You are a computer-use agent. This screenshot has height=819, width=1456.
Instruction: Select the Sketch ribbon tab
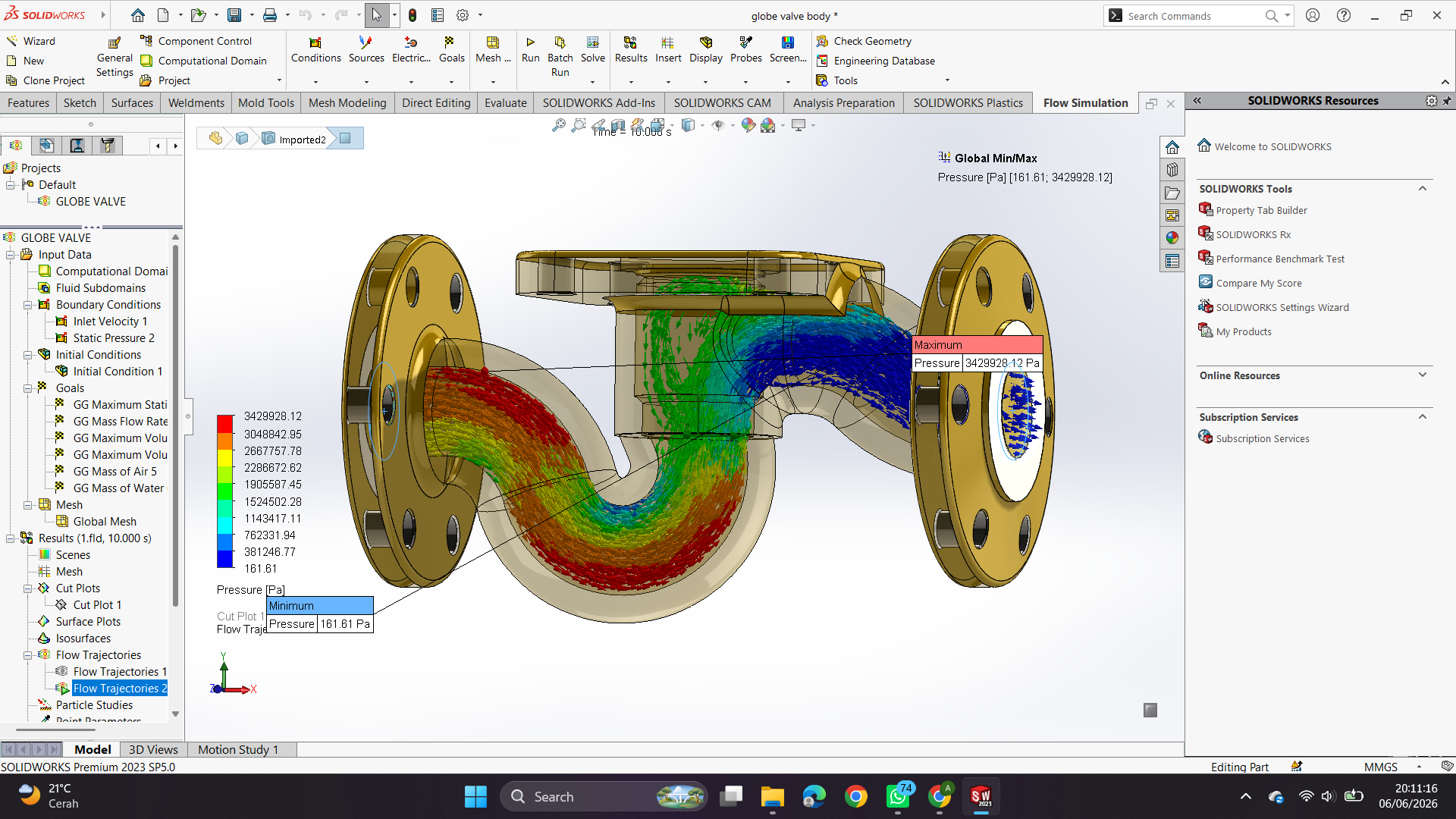pos(80,103)
